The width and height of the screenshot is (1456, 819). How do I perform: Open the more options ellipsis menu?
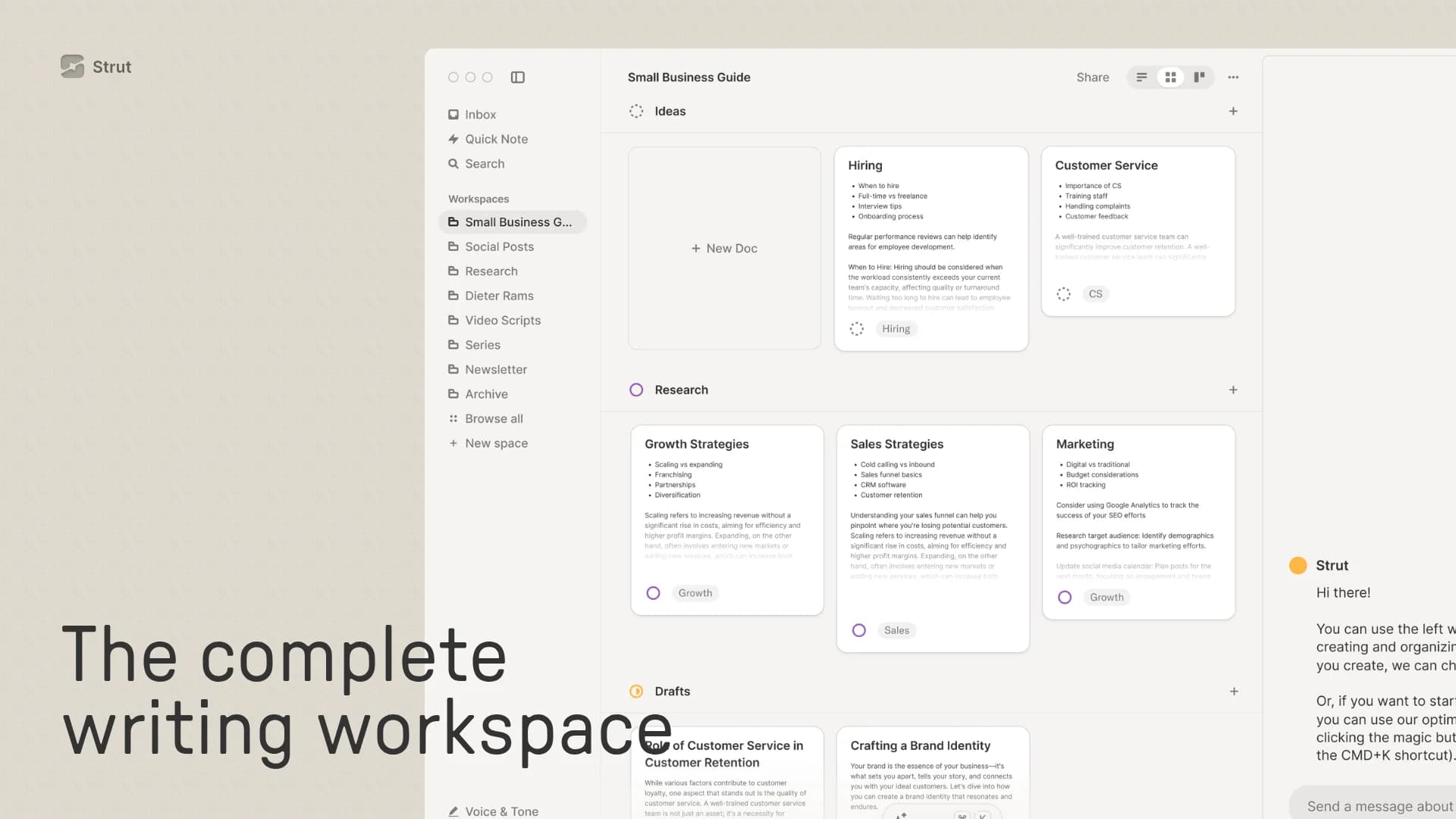point(1233,77)
